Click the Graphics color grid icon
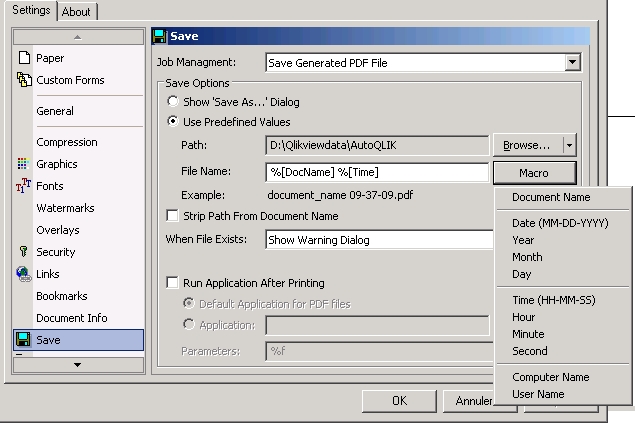 point(23,164)
